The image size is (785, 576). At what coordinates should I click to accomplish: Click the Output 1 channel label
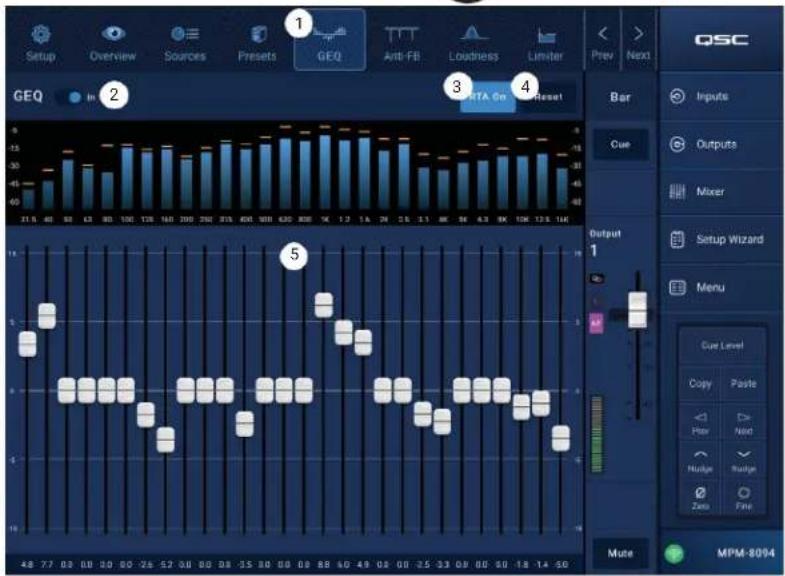605,244
